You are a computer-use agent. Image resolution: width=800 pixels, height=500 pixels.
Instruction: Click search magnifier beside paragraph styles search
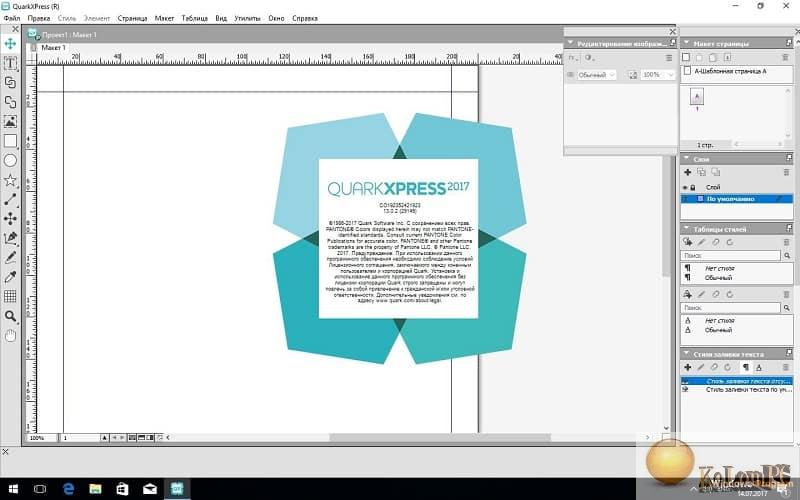tap(787, 255)
